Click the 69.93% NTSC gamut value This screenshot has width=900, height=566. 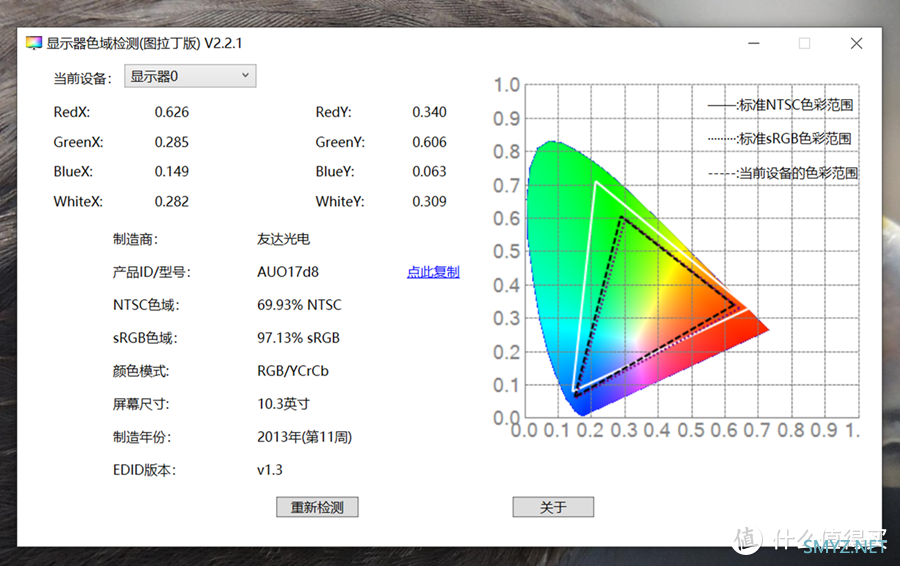pos(299,305)
